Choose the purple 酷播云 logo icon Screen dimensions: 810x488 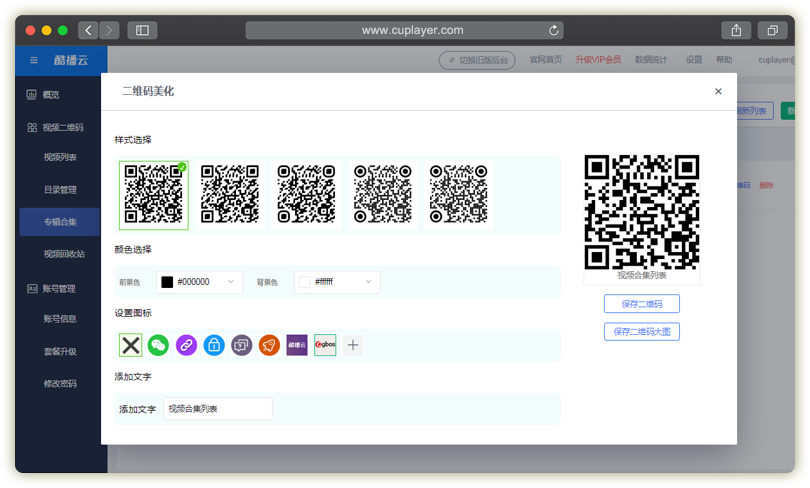tap(297, 345)
